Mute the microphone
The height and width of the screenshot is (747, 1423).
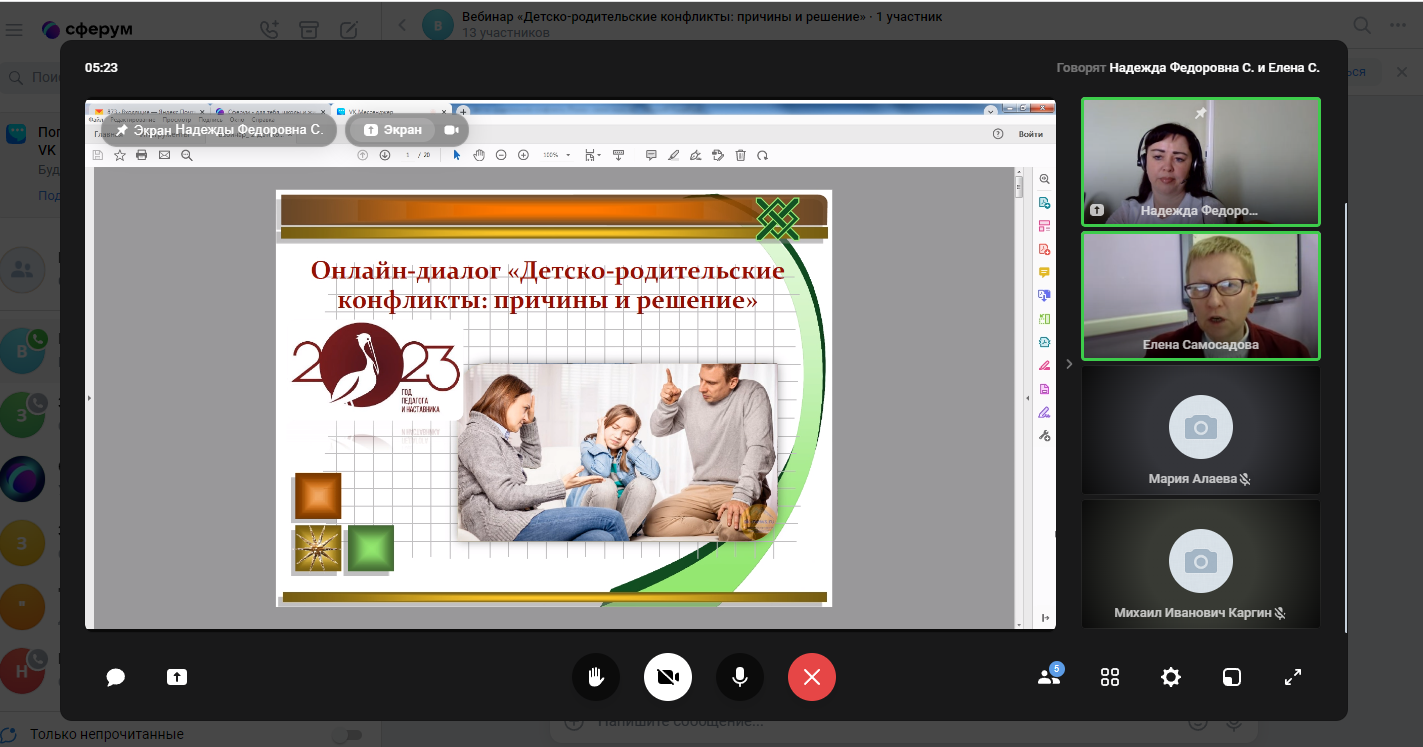pos(740,677)
